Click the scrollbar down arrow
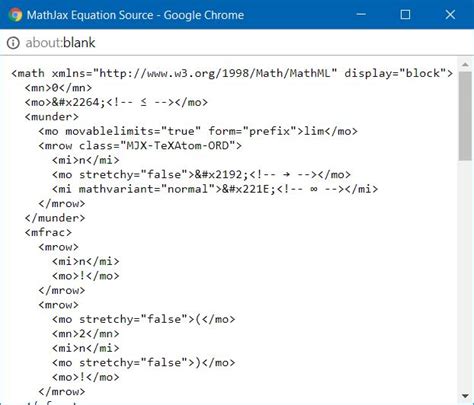 pyautogui.click(x=465, y=396)
